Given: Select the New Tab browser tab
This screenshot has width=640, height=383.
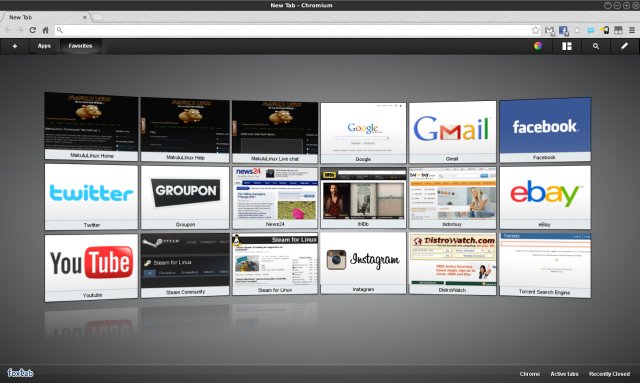Looking at the screenshot, I should 45,18.
